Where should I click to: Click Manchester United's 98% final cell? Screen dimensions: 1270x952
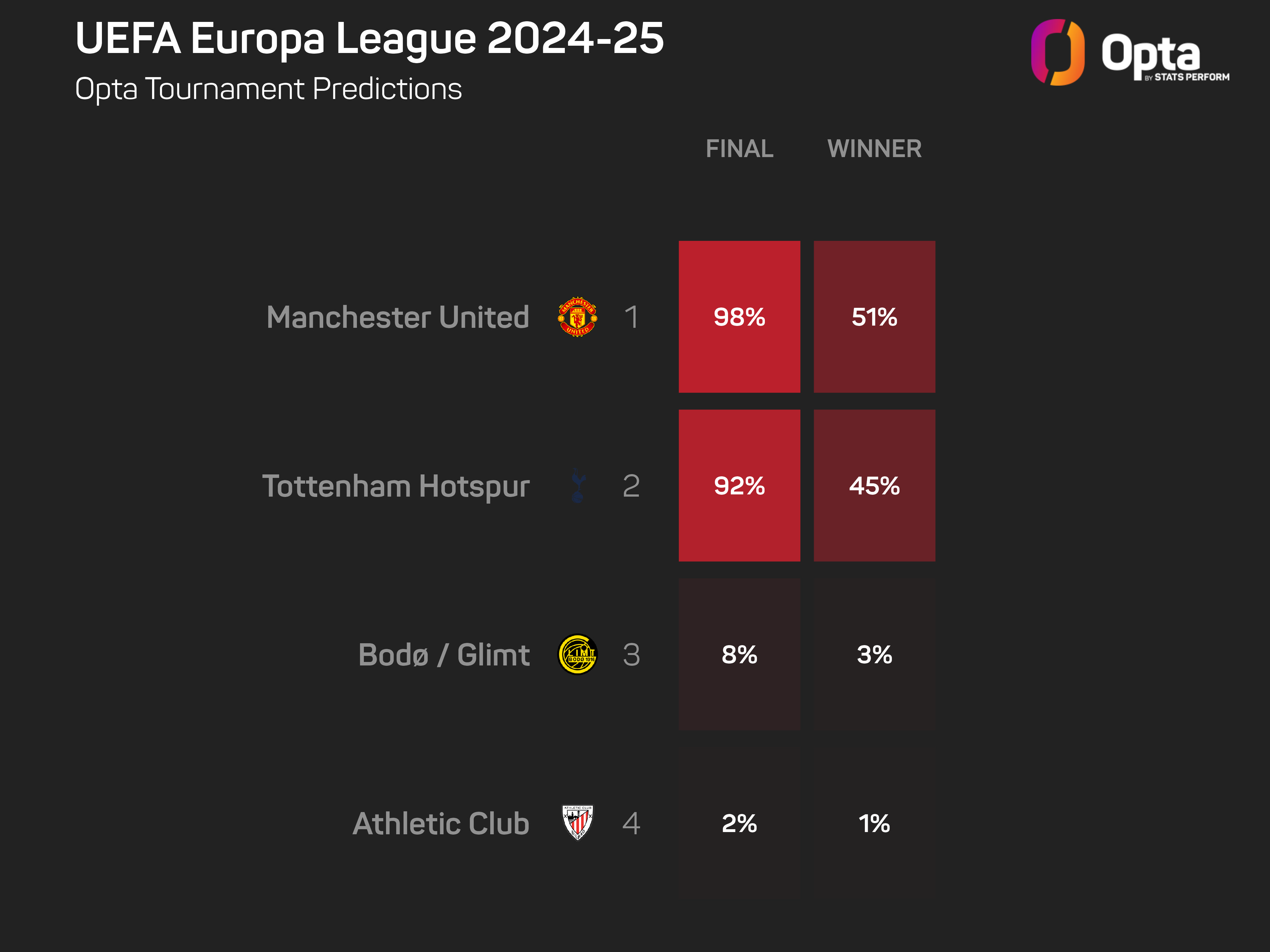(739, 317)
